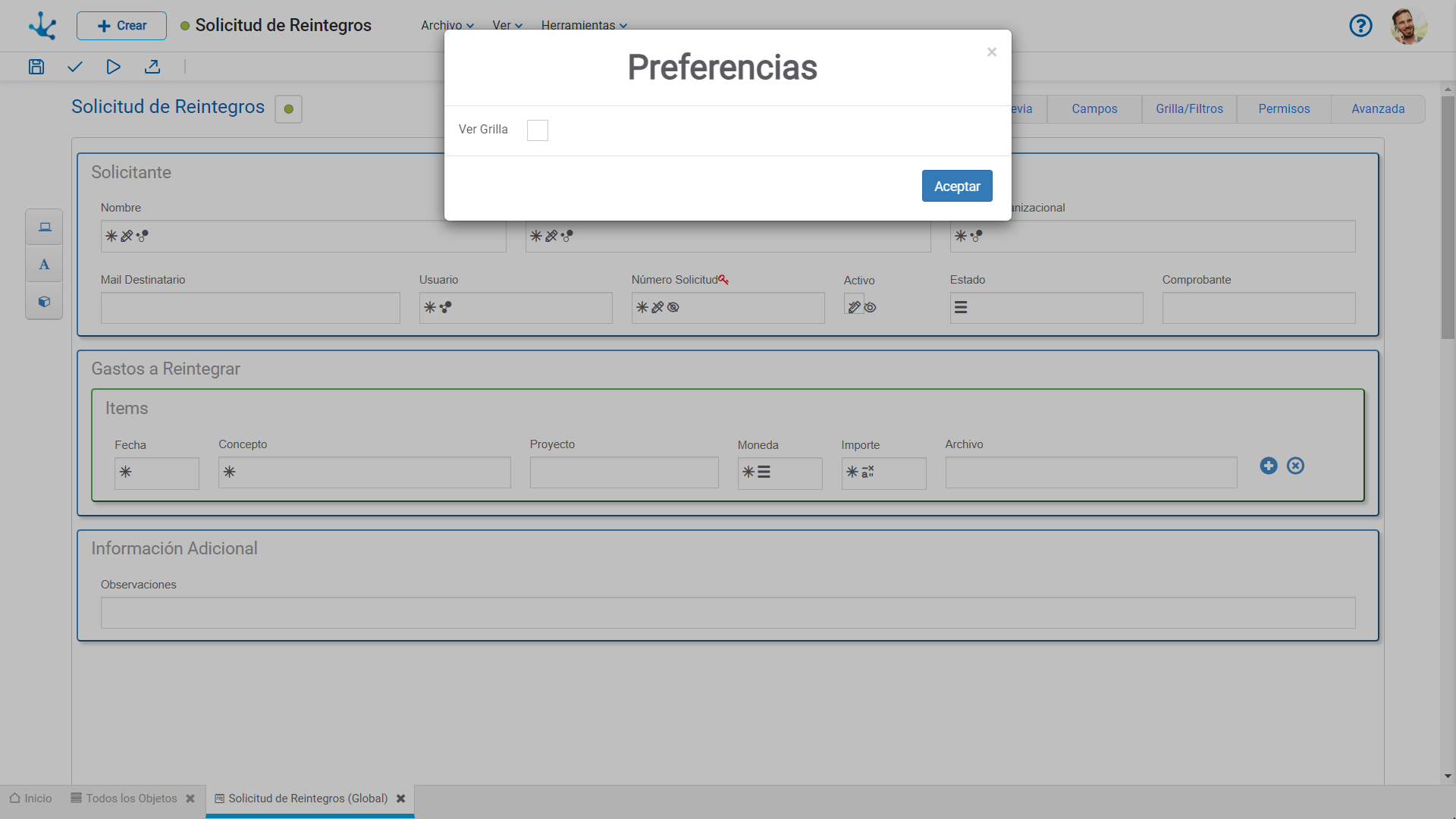
Task: Toggle the Ver Grilla checkbox
Action: tap(537, 130)
